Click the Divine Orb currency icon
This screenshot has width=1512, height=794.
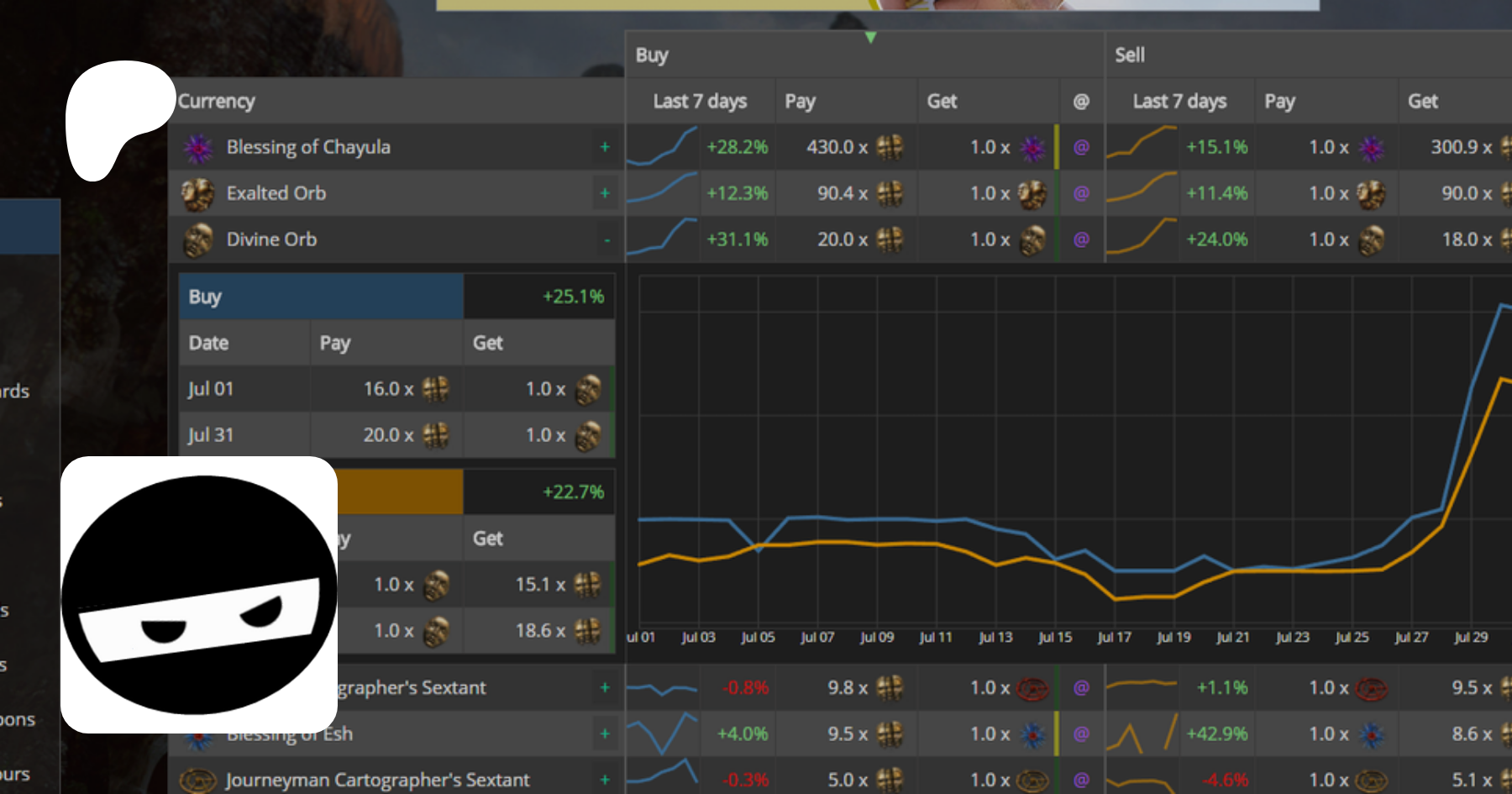point(198,240)
